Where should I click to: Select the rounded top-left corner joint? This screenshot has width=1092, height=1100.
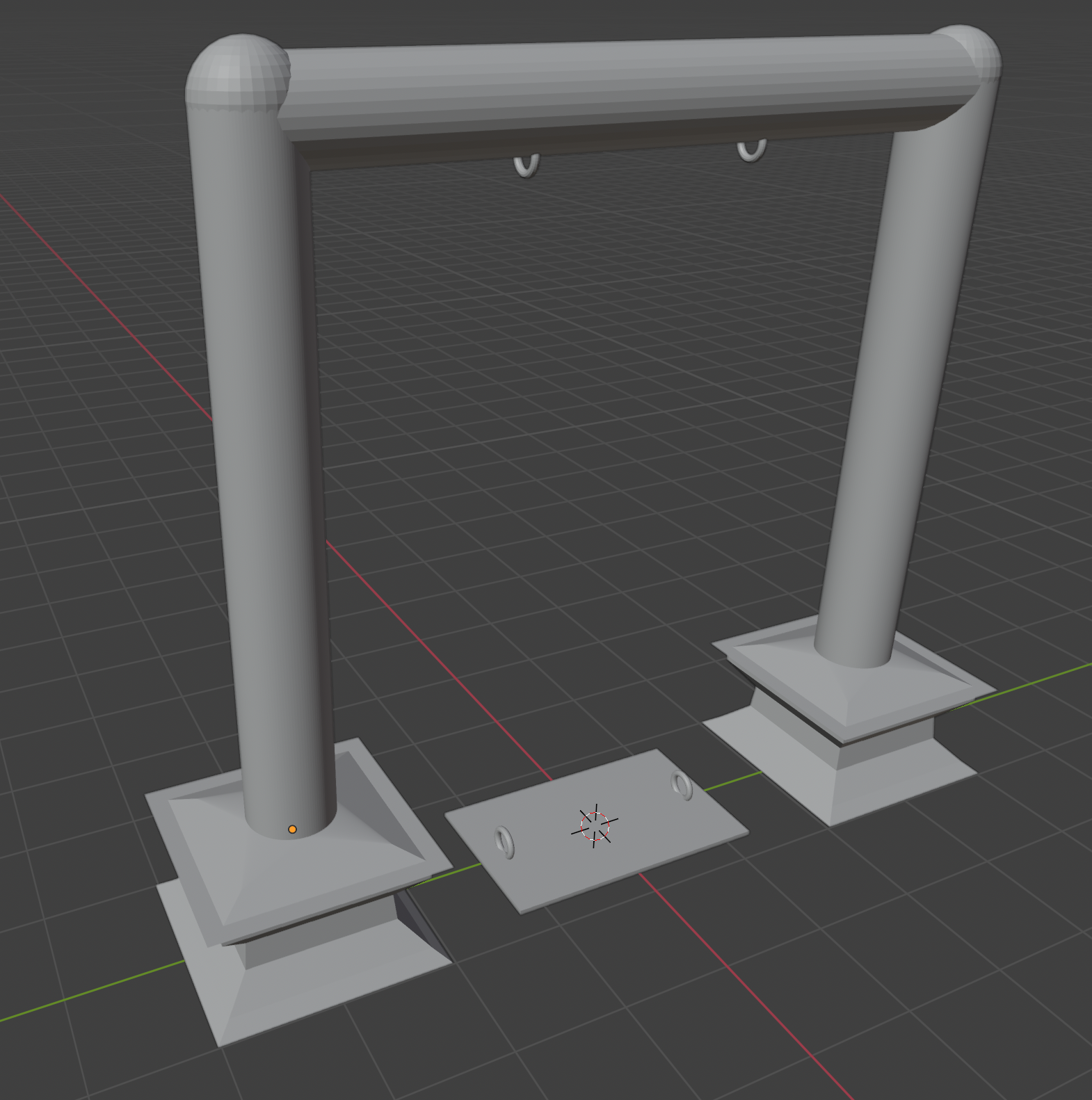pyautogui.click(x=238, y=72)
